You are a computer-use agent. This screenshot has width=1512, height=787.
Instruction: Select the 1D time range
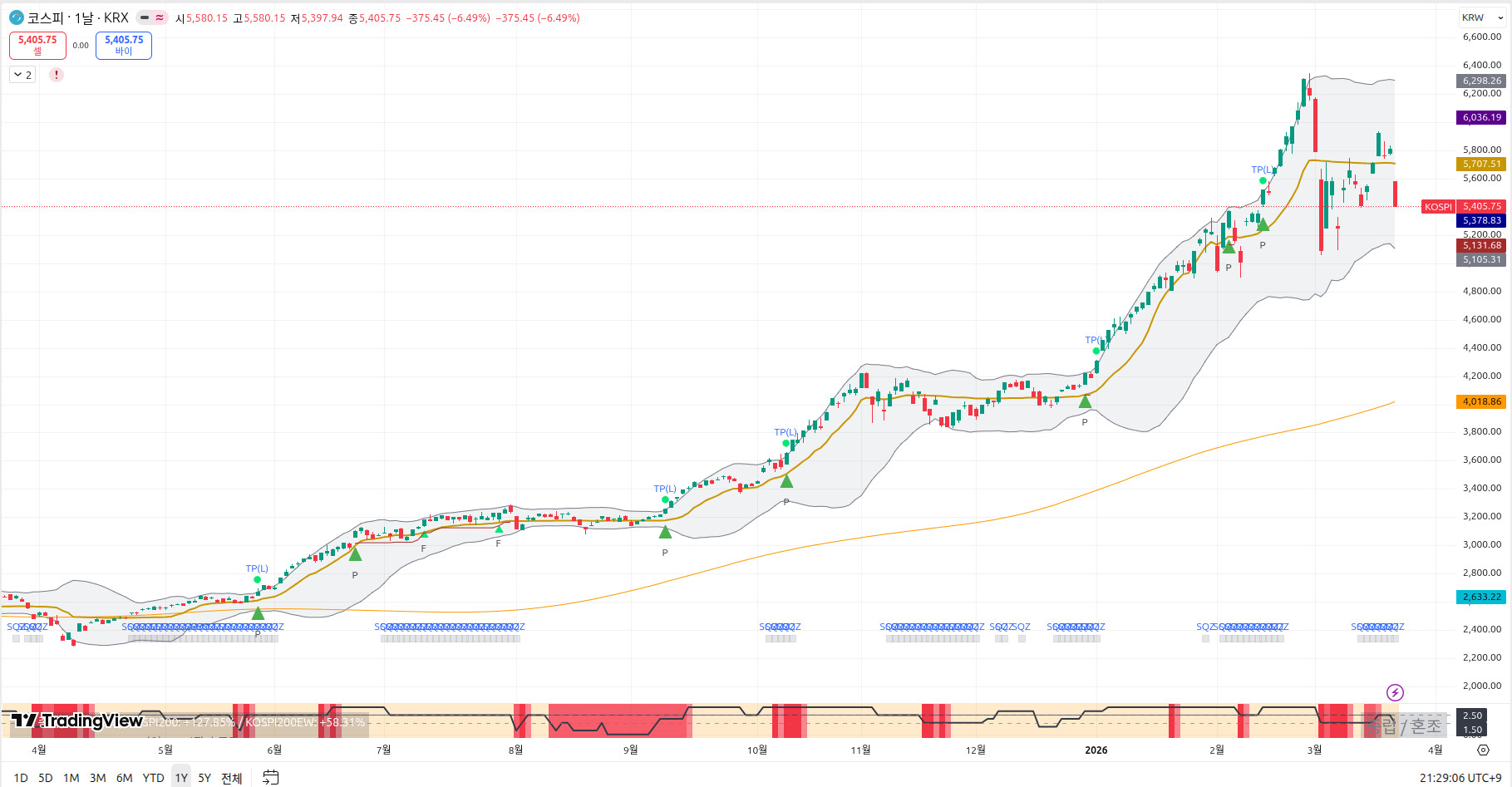coord(21,778)
